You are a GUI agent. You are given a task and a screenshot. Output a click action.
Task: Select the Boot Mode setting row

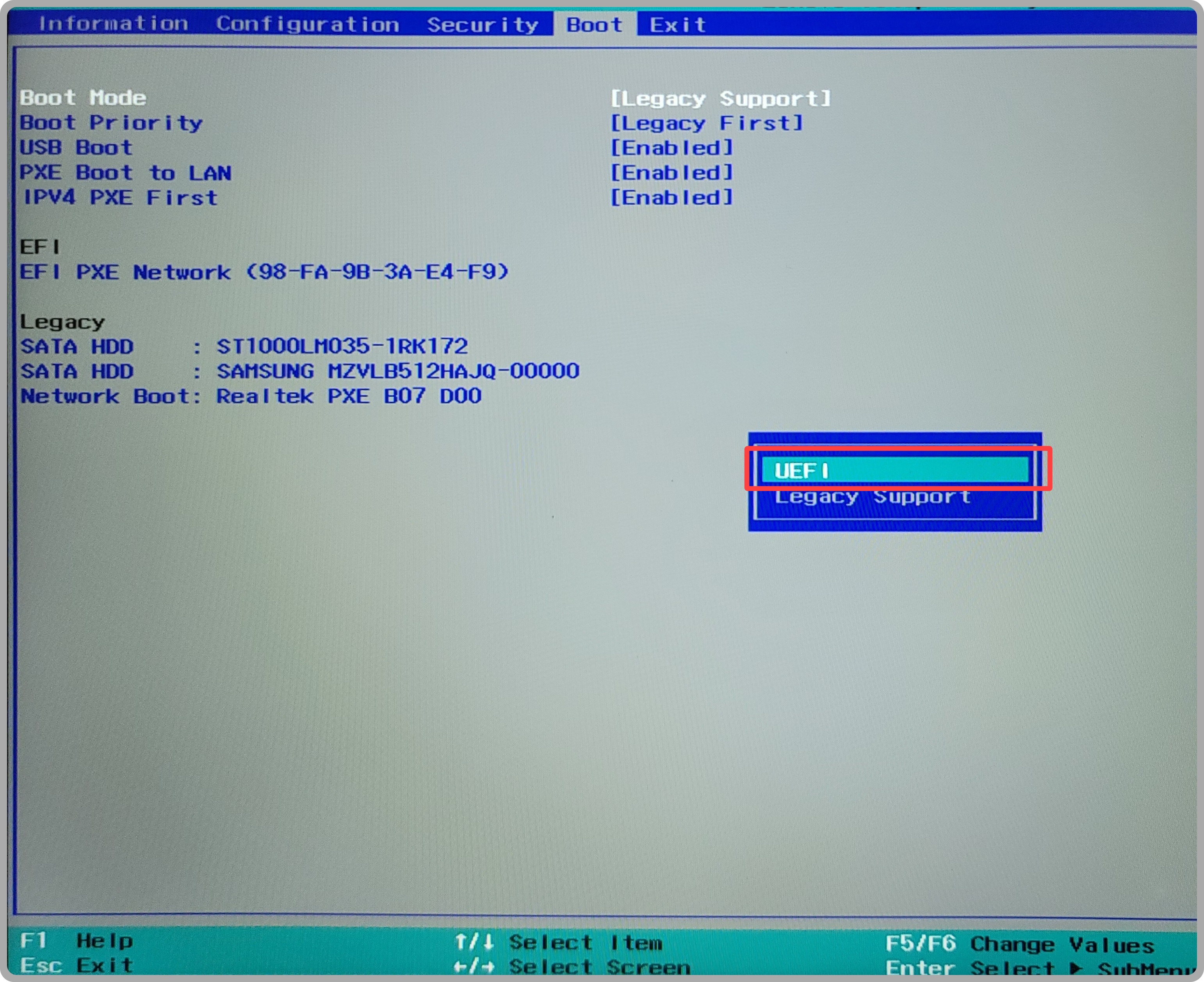point(83,98)
